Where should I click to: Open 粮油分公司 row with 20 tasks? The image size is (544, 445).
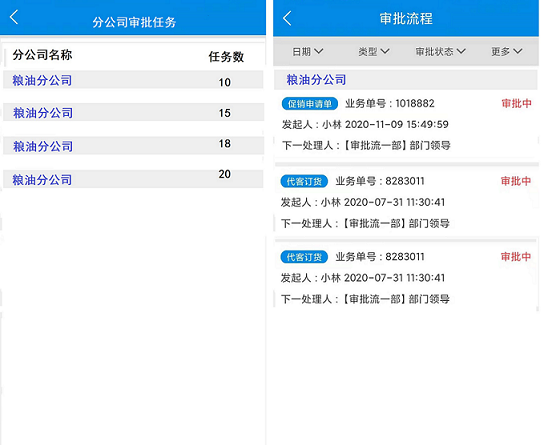coord(133,179)
